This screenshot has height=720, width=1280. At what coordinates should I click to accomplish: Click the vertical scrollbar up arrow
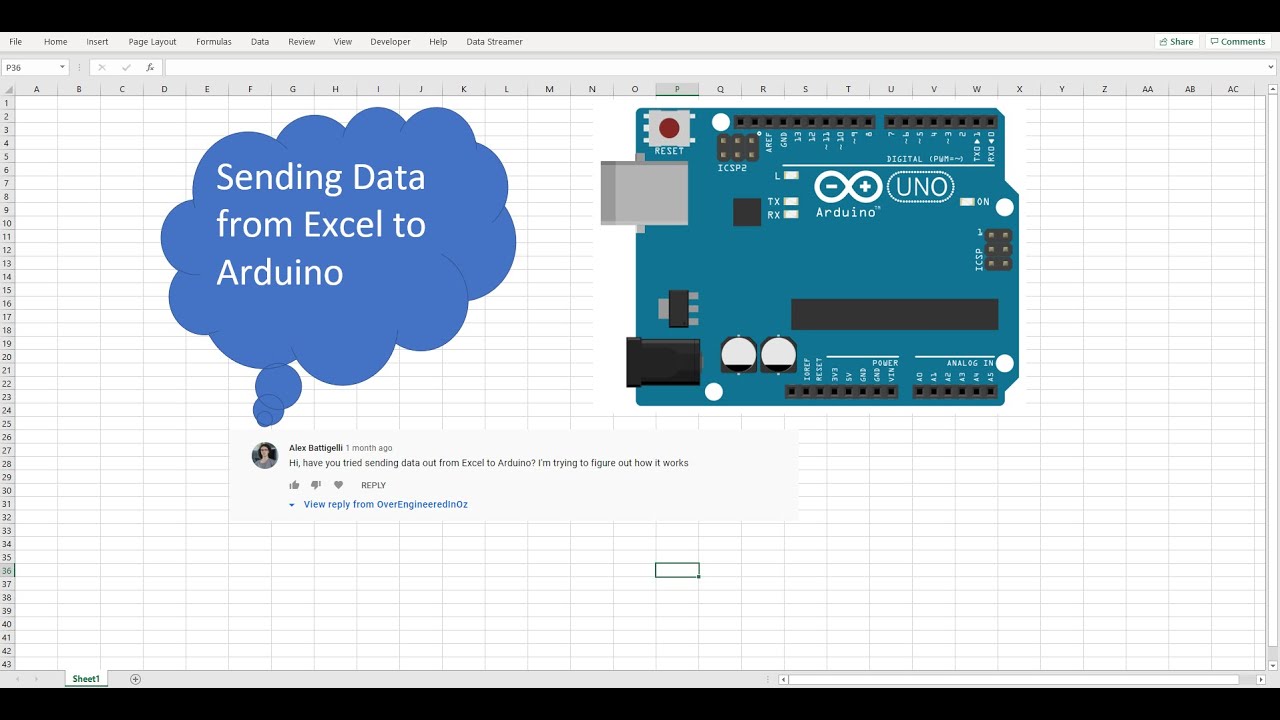1273,89
